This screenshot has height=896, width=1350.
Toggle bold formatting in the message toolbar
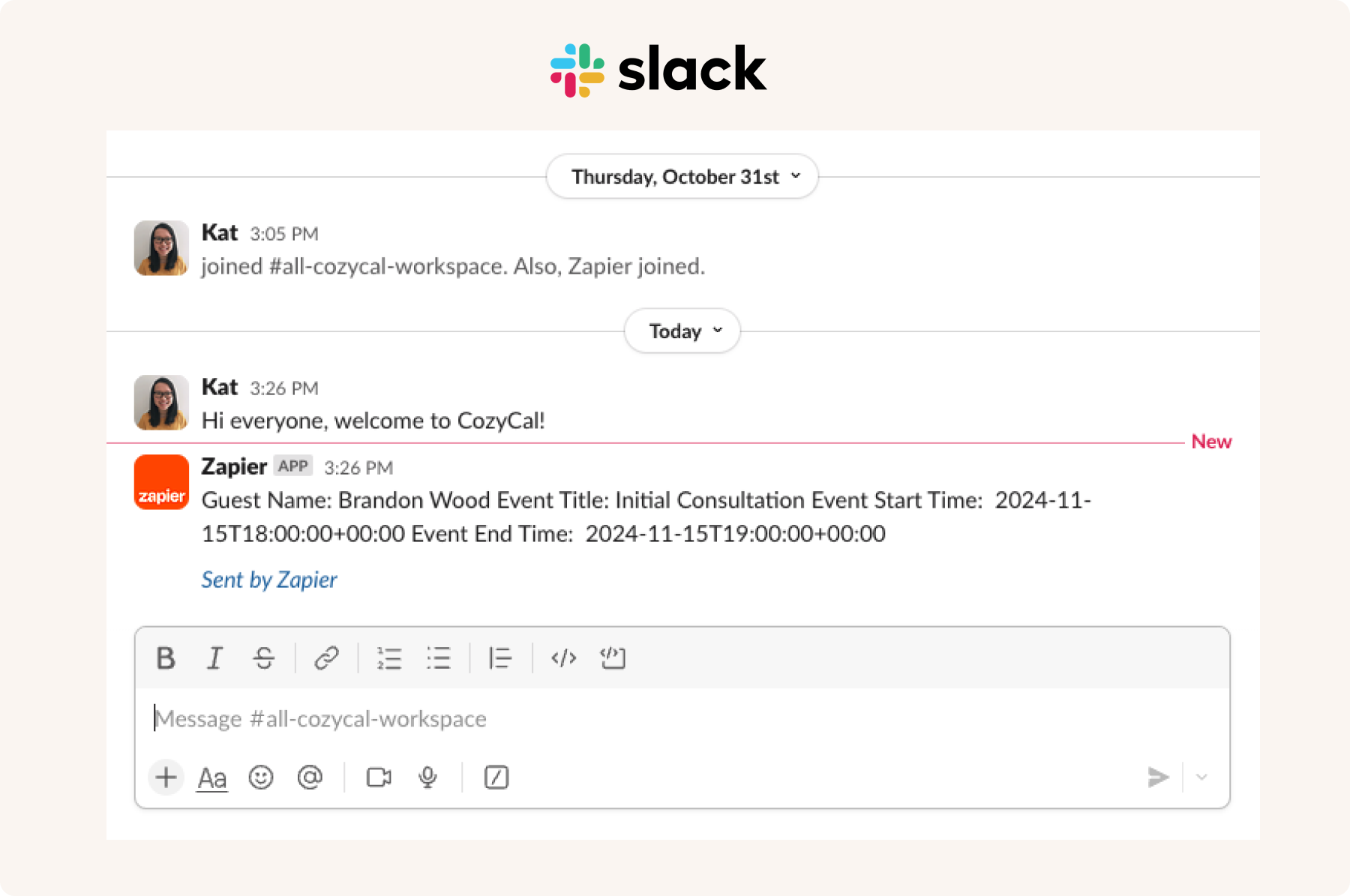pyautogui.click(x=166, y=658)
